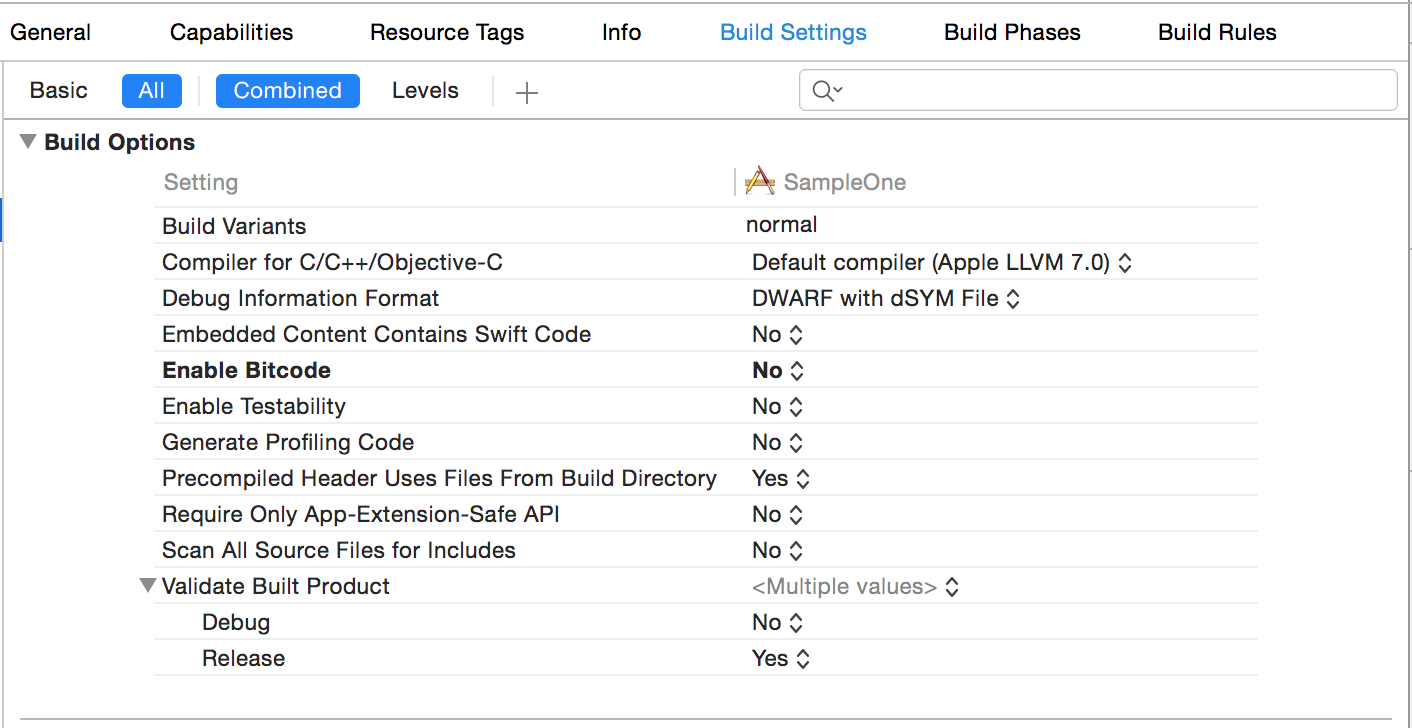Select Require Only App-Extension-Safe API label

[x=360, y=515]
